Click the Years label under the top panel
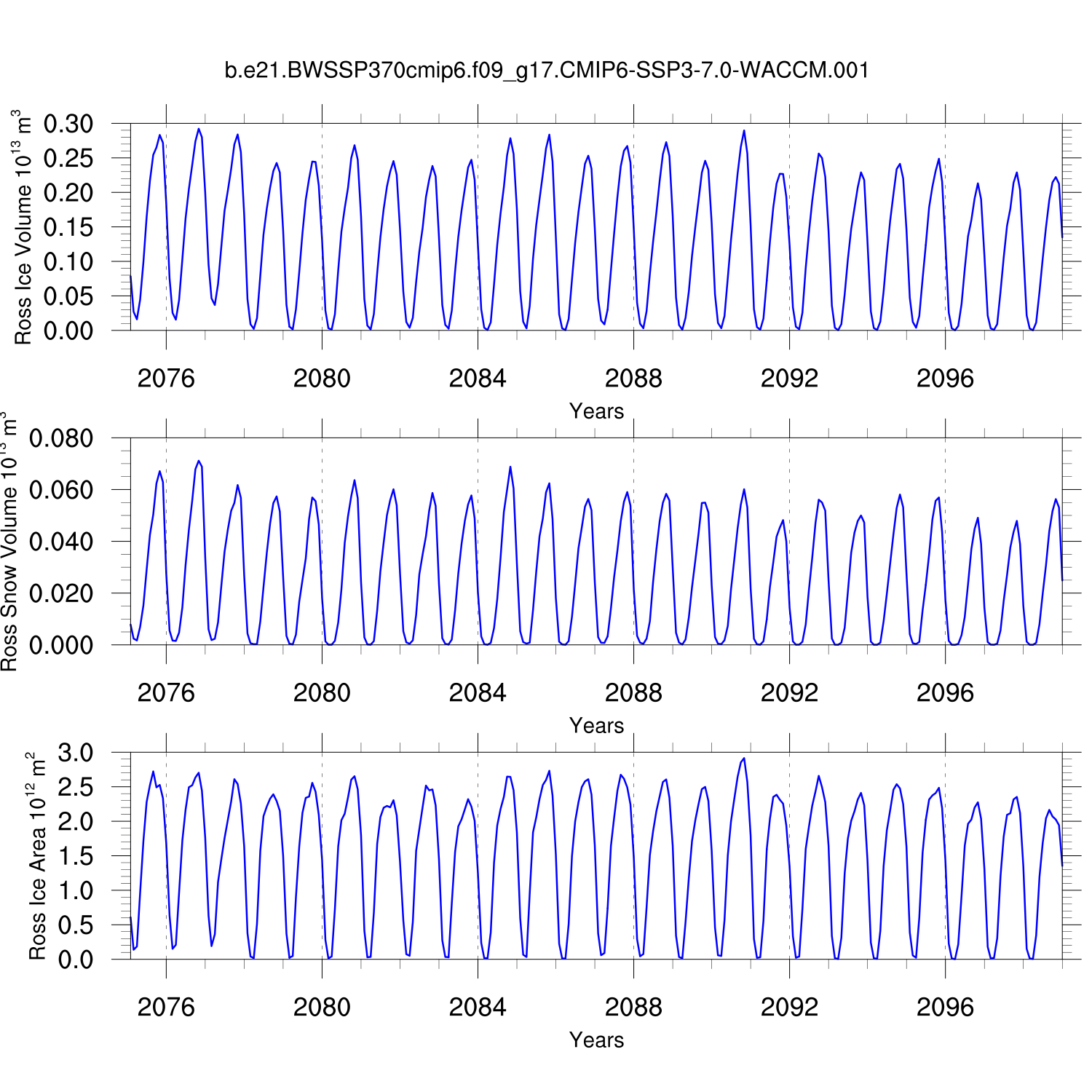Viewport: 1092px width, 1092px height. point(596,411)
